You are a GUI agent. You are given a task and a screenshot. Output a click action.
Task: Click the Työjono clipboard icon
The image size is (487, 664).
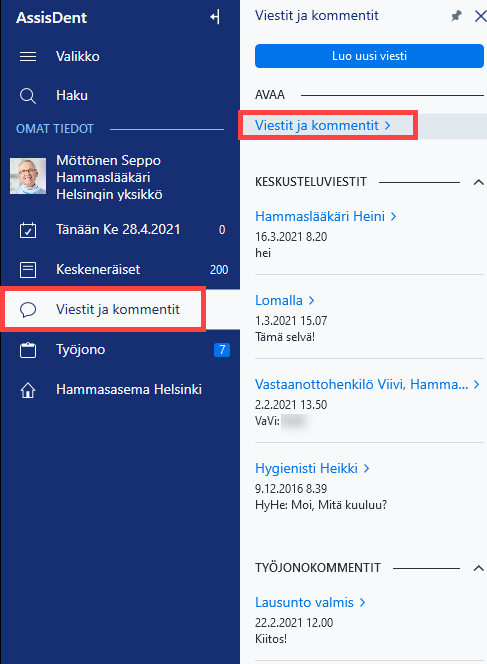pyautogui.click(x=28, y=350)
